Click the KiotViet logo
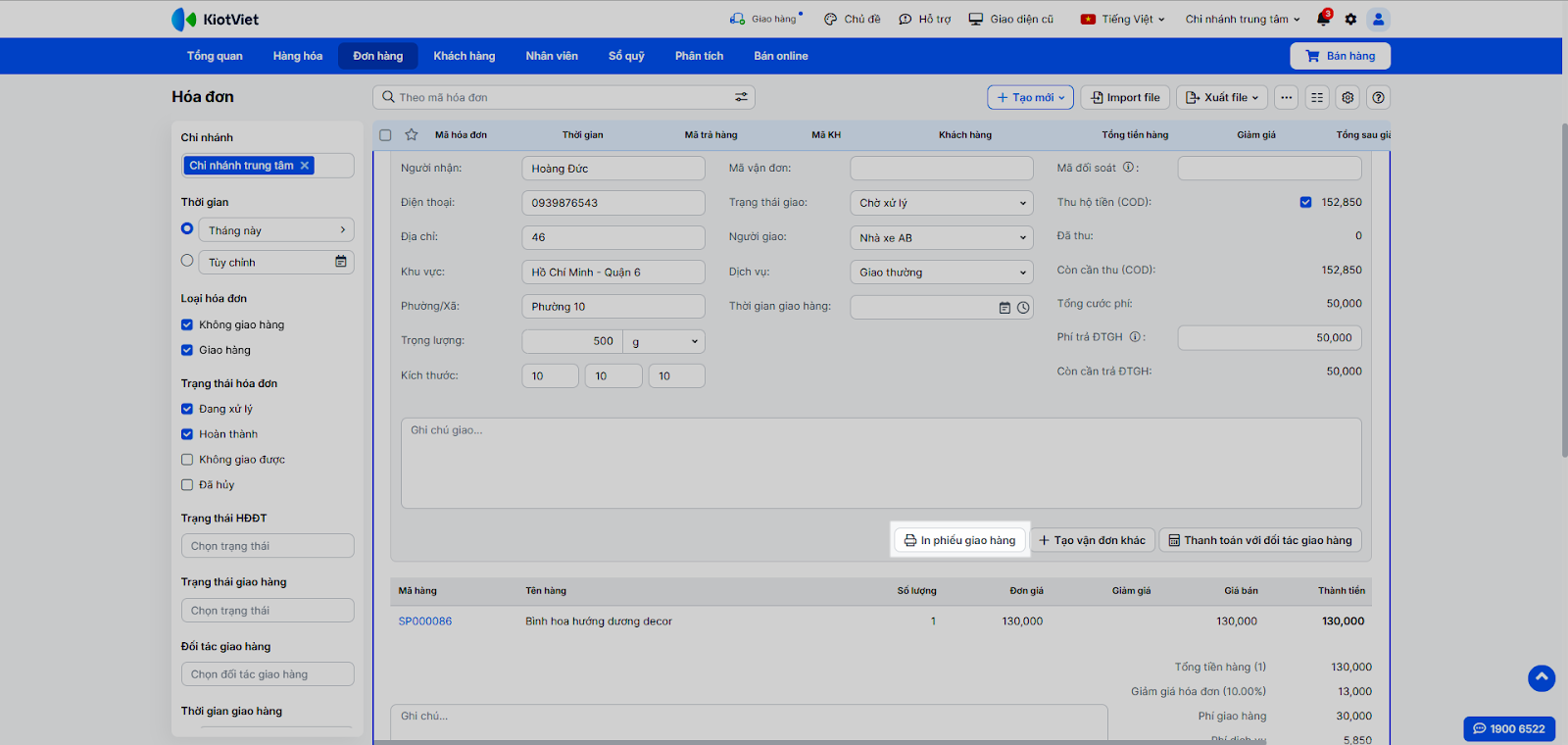Viewport: 1568px width, 745px height. [215, 19]
